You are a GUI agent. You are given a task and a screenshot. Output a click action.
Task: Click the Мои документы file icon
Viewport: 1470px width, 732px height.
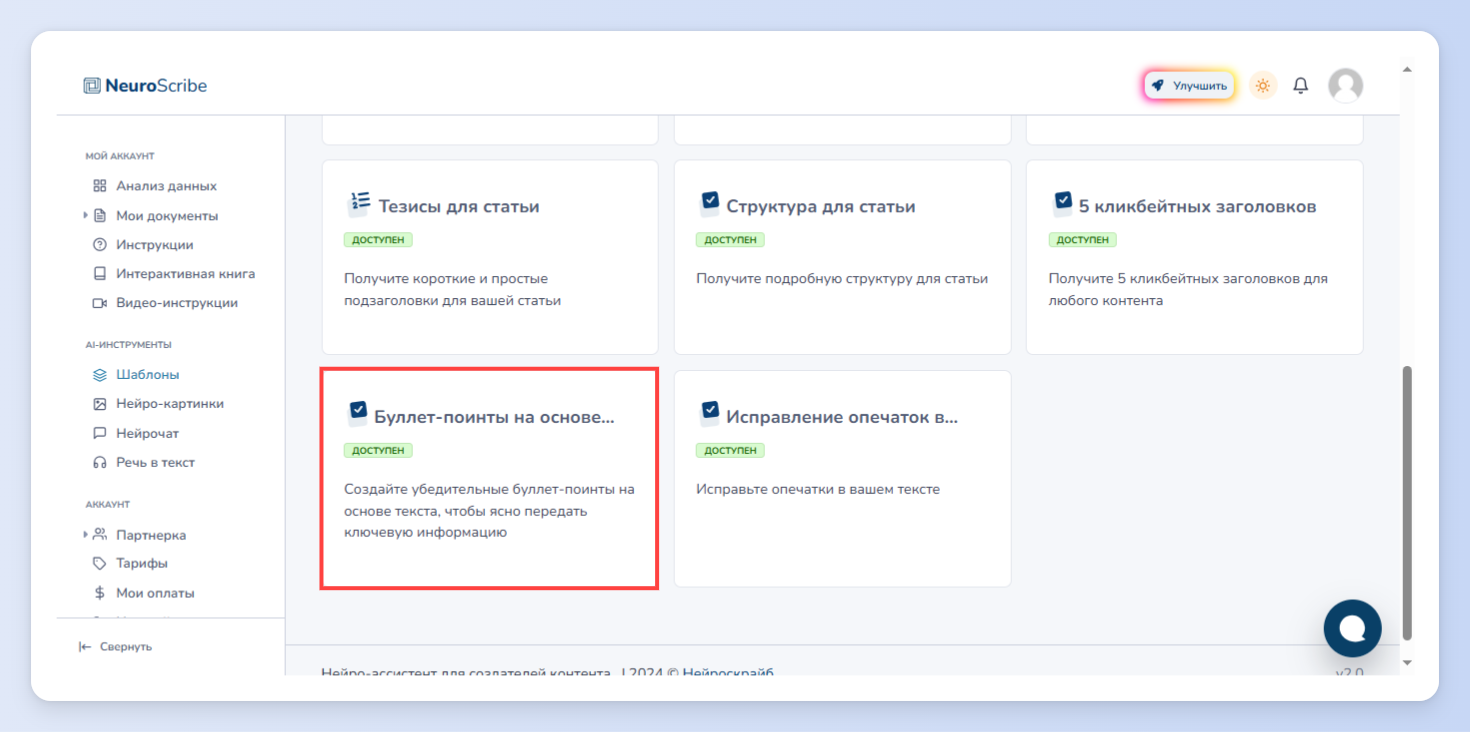99,216
